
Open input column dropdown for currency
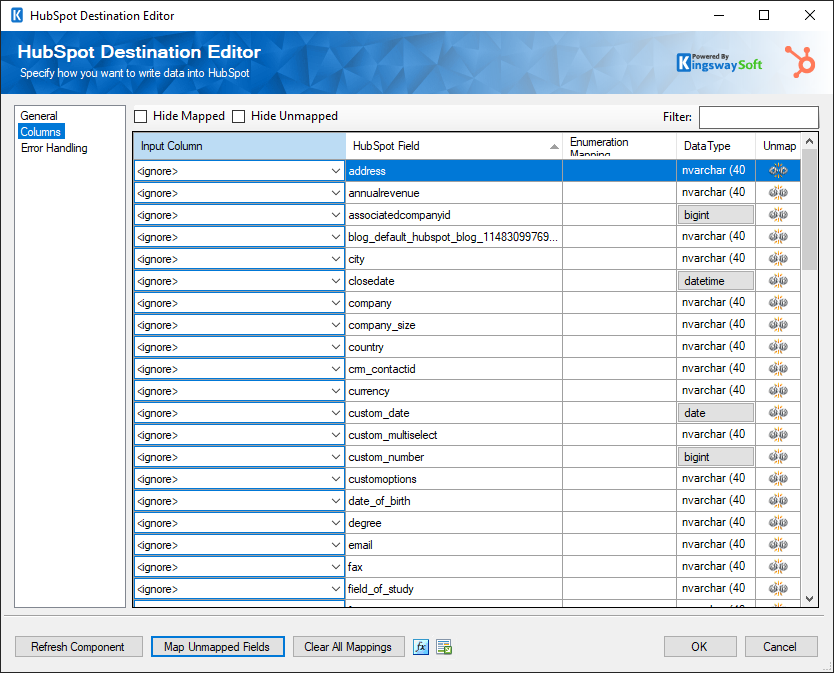pyautogui.click(x=336, y=391)
